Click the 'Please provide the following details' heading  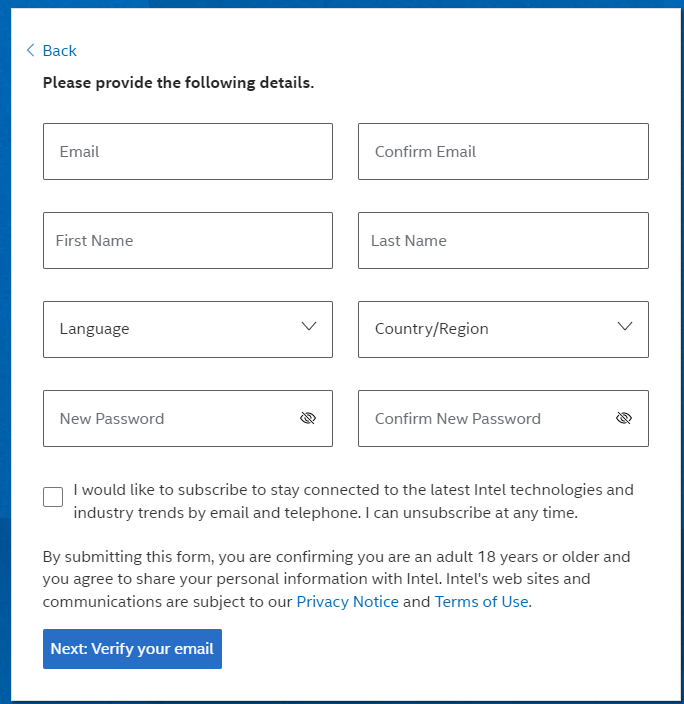178,83
